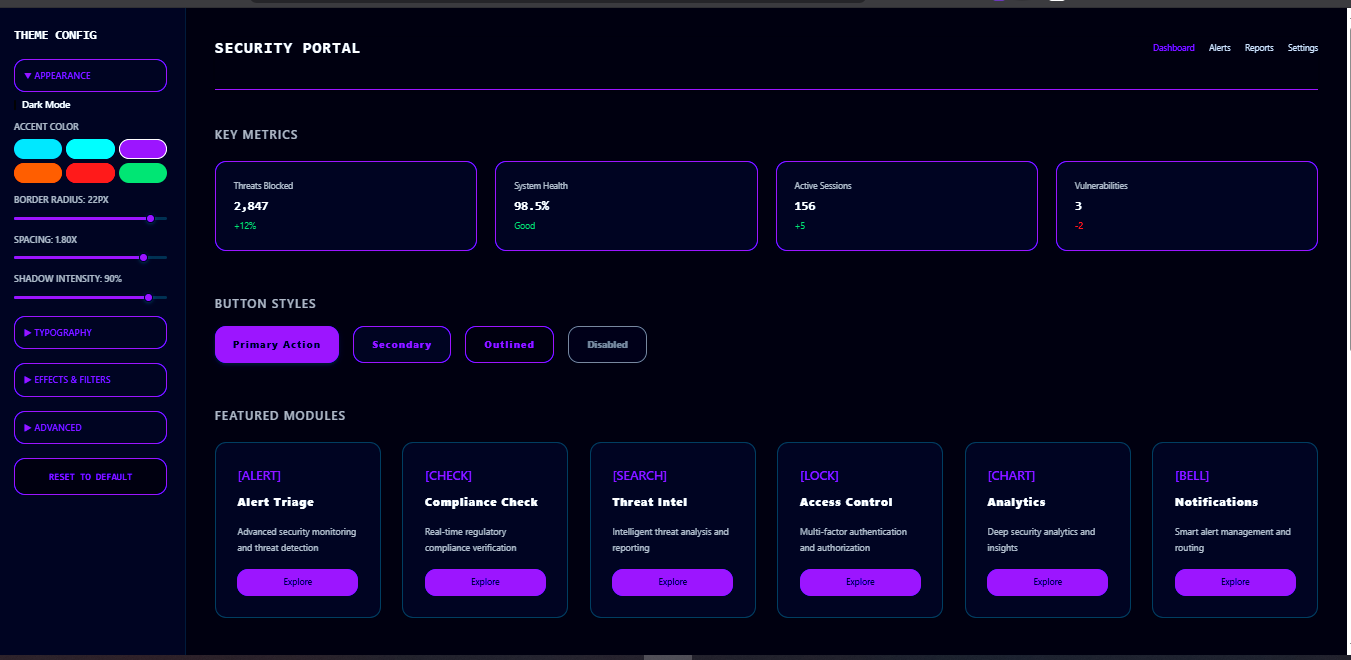Click the Key Metrics heading
1351x660 pixels.
[x=256, y=135]
